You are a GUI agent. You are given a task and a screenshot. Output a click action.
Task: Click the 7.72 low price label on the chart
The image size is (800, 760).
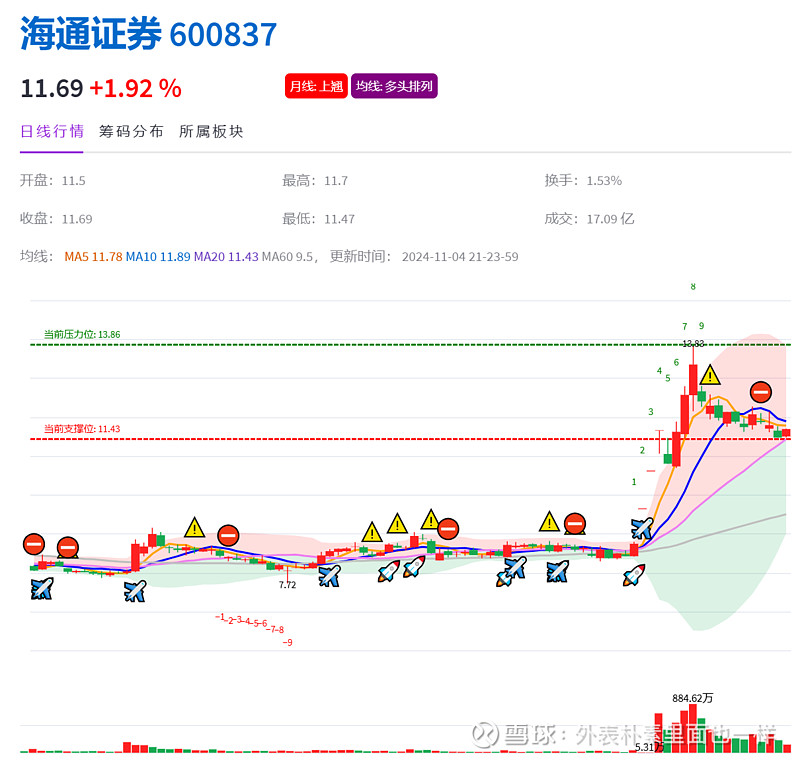click(287, 585)
